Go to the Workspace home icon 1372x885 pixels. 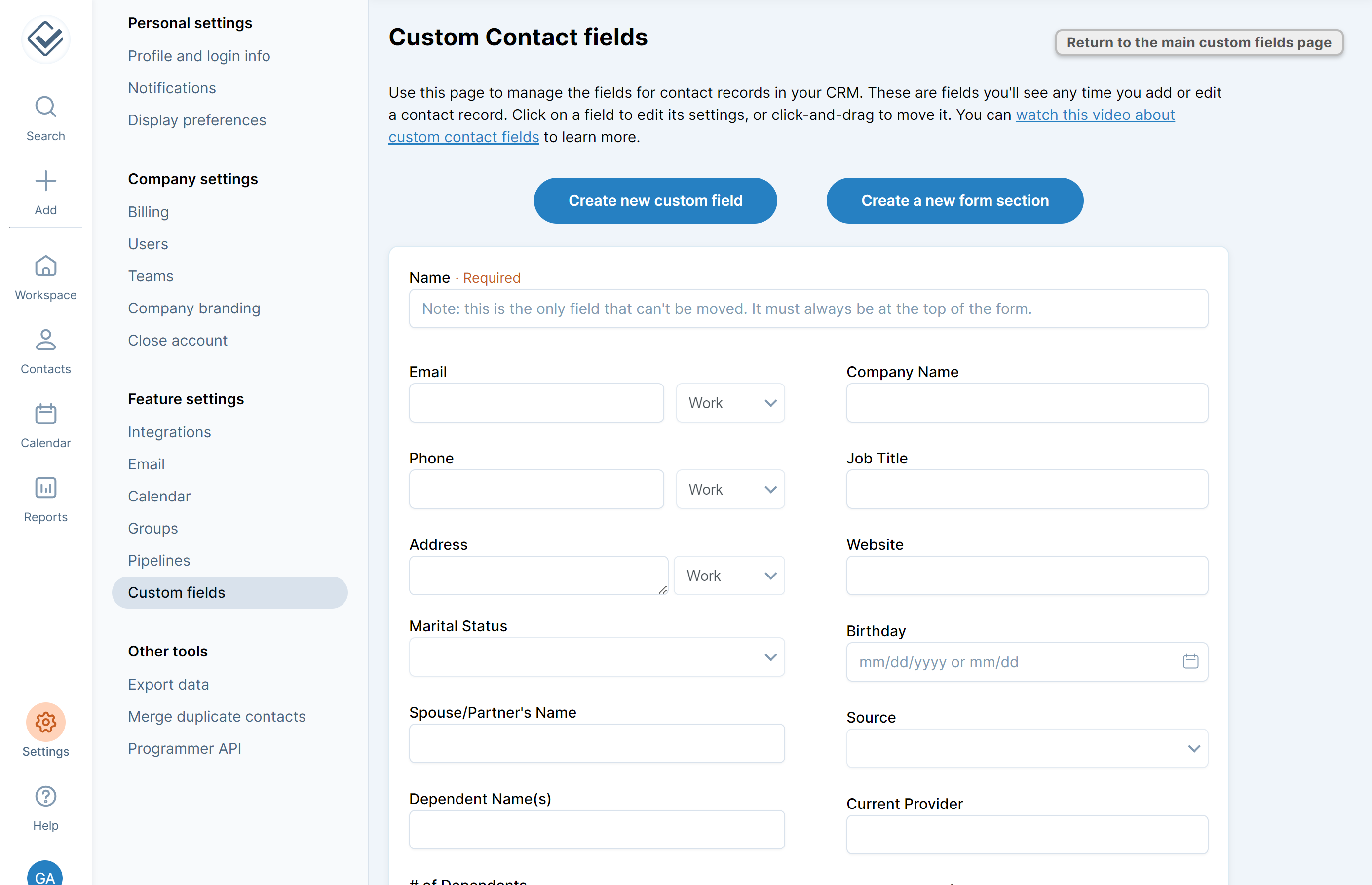tap(45, 267)
